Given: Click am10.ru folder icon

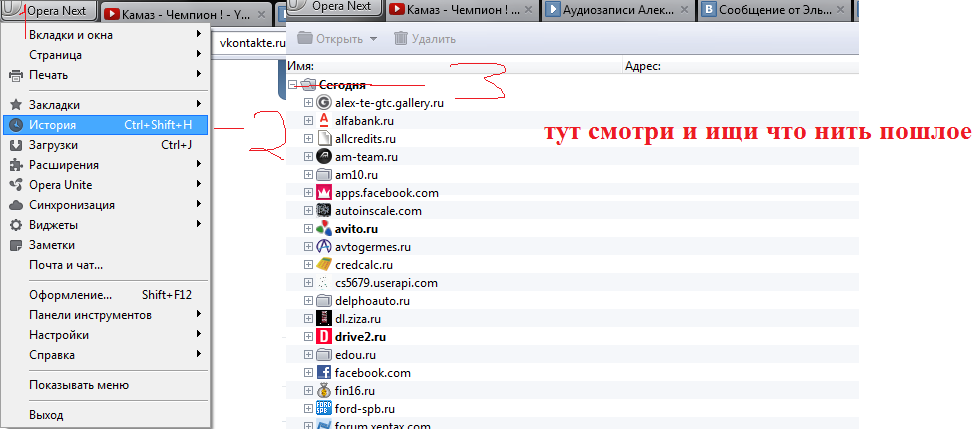Looking at the screenshot, I should pyautogui.click(x=324, y=175).
